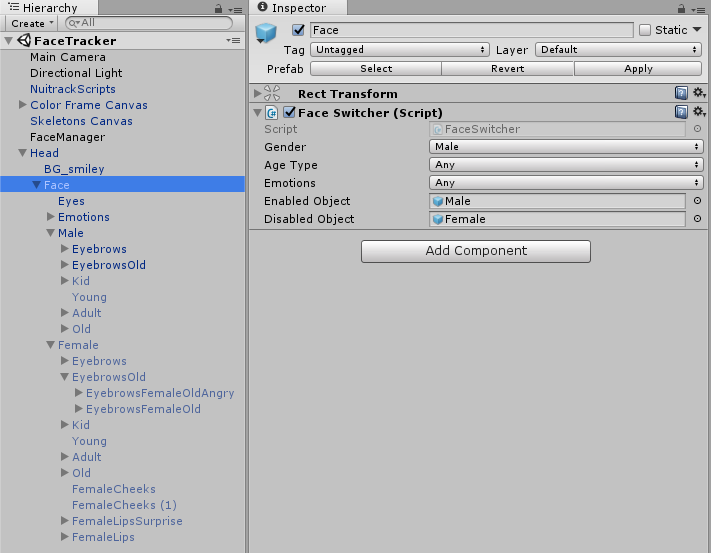Image resolution: width=711 pixels, height=553 pixels.
Task: Click the search magnifier icon in Hierarchy
Action: [74, 23]
